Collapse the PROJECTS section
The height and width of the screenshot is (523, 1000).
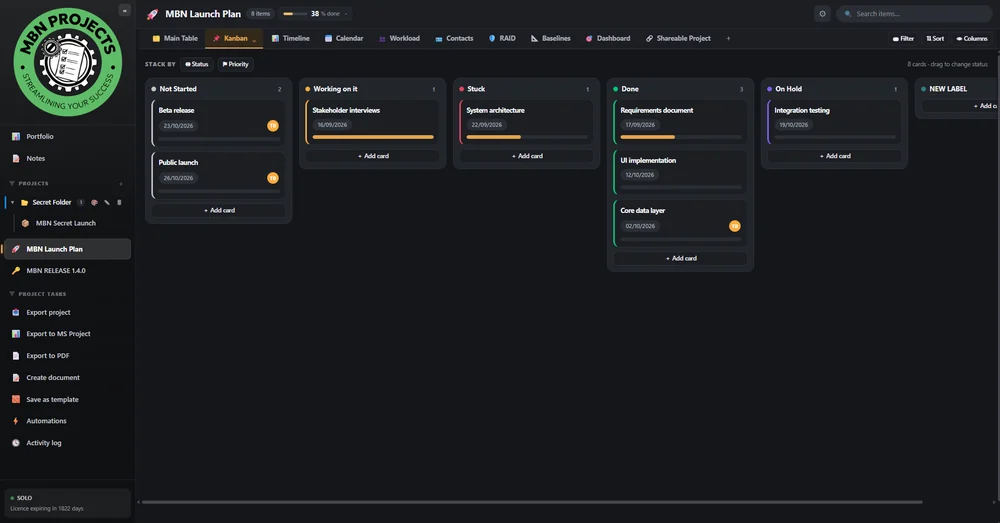point(12,184)
